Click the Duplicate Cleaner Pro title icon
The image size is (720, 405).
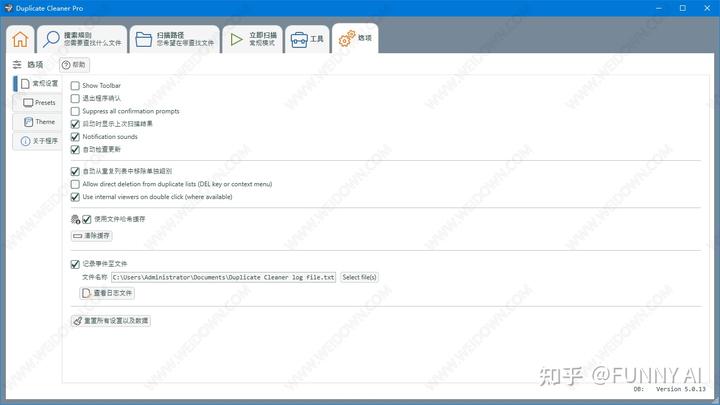tap(8, 8)
